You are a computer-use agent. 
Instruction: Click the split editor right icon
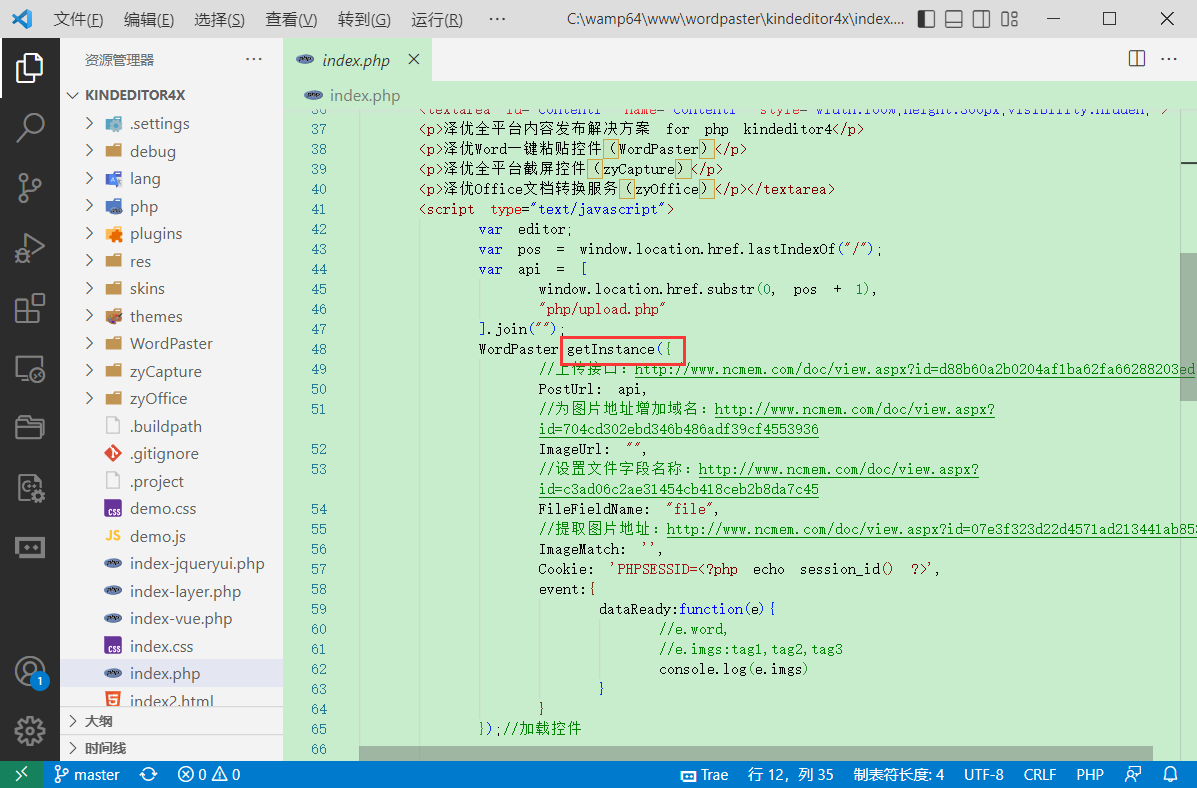click(x=1137, y=59)
